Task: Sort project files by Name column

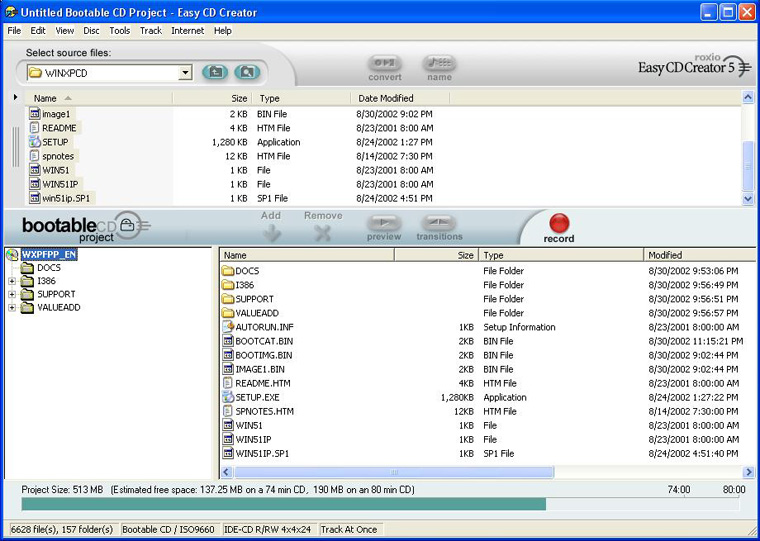Action: tap(307, 255)
